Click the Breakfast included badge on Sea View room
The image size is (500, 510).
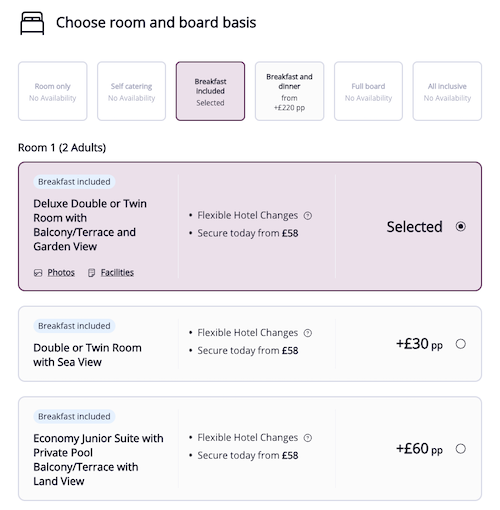[74, 326]
